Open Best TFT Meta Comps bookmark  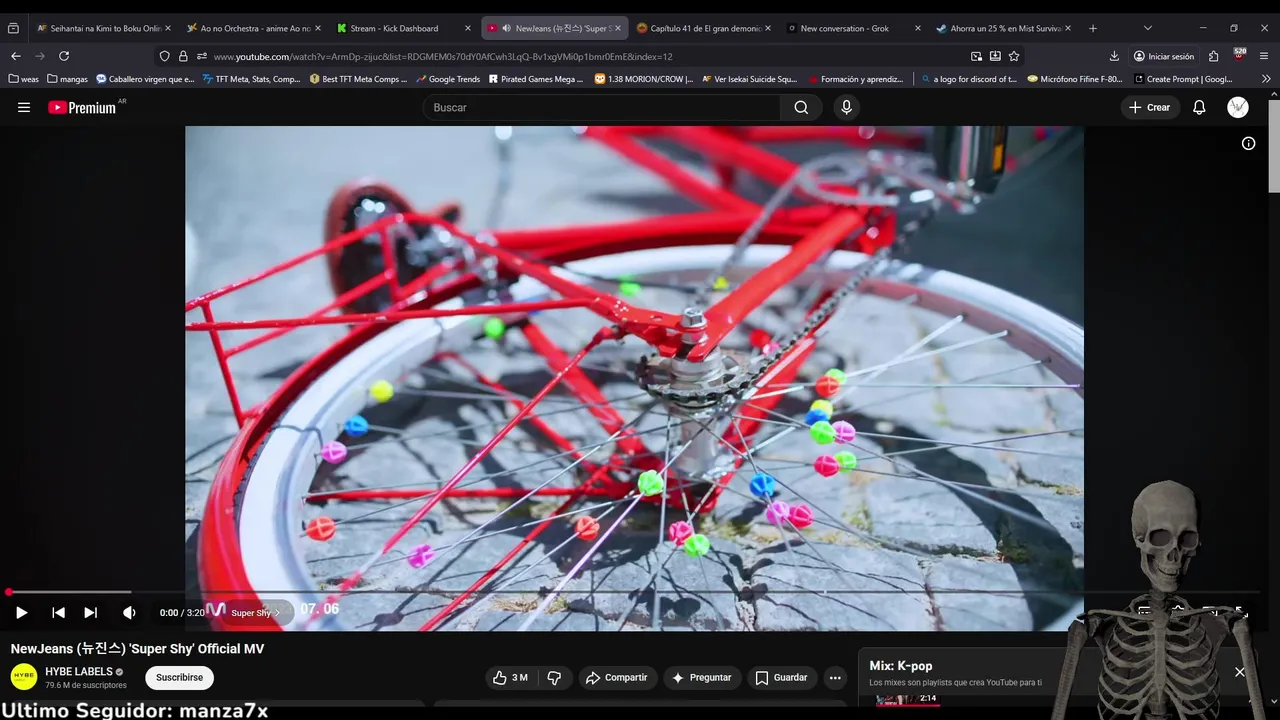click(358, 79)
